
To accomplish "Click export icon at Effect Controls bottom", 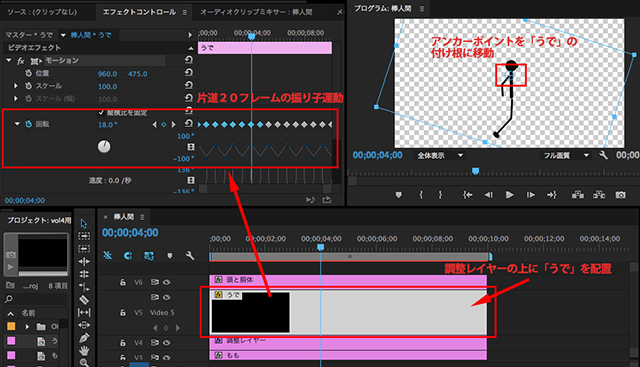I will click(x=327, y=200).
